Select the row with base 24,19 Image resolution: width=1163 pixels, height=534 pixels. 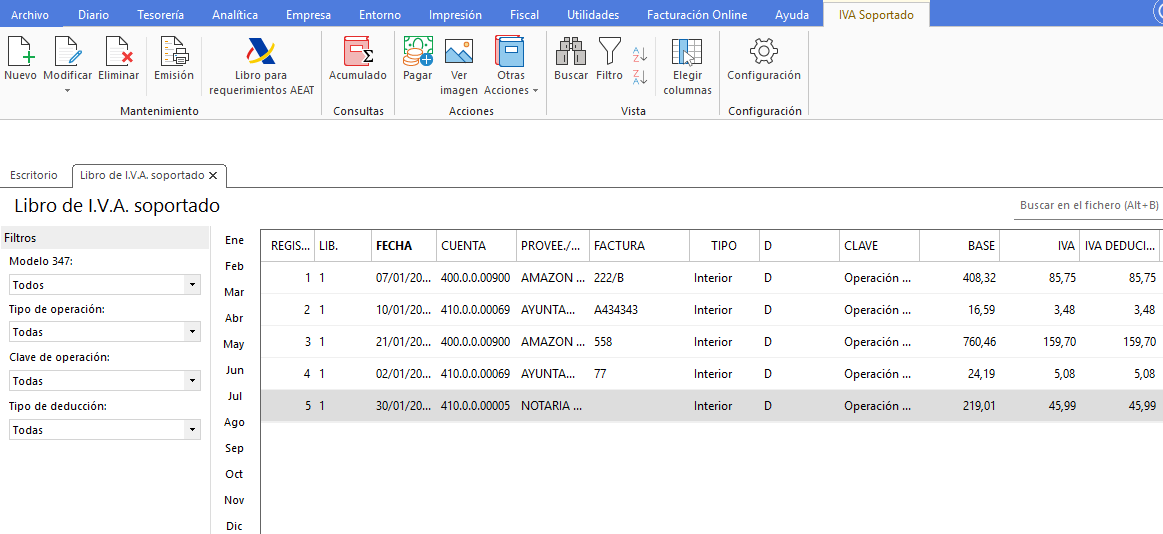point(712,375)
